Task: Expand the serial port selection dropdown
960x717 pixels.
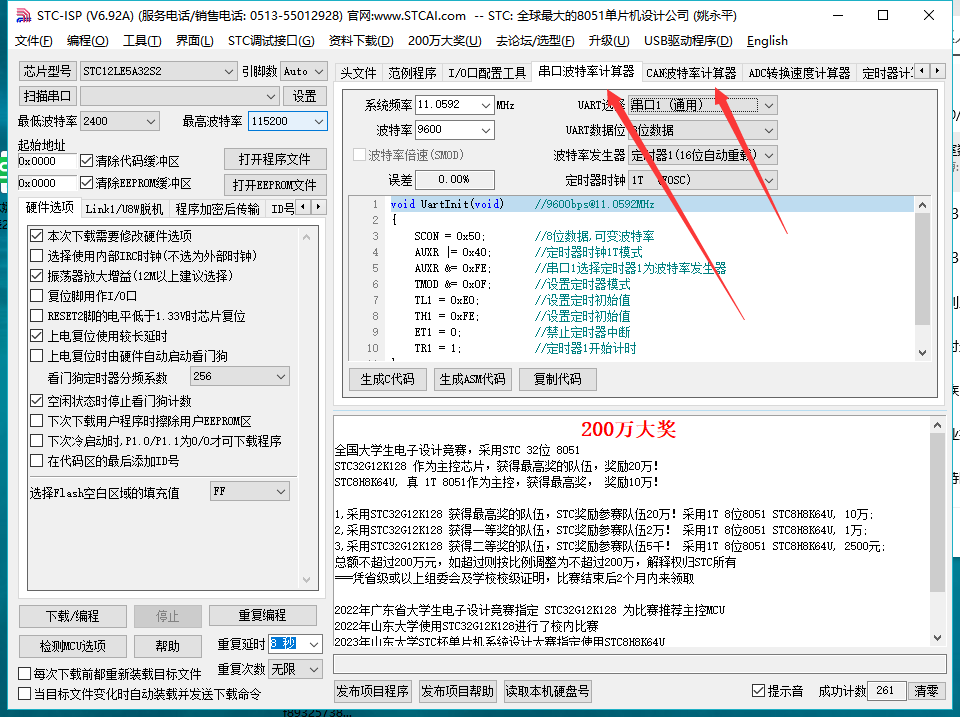Action: (x=180, y=96)
